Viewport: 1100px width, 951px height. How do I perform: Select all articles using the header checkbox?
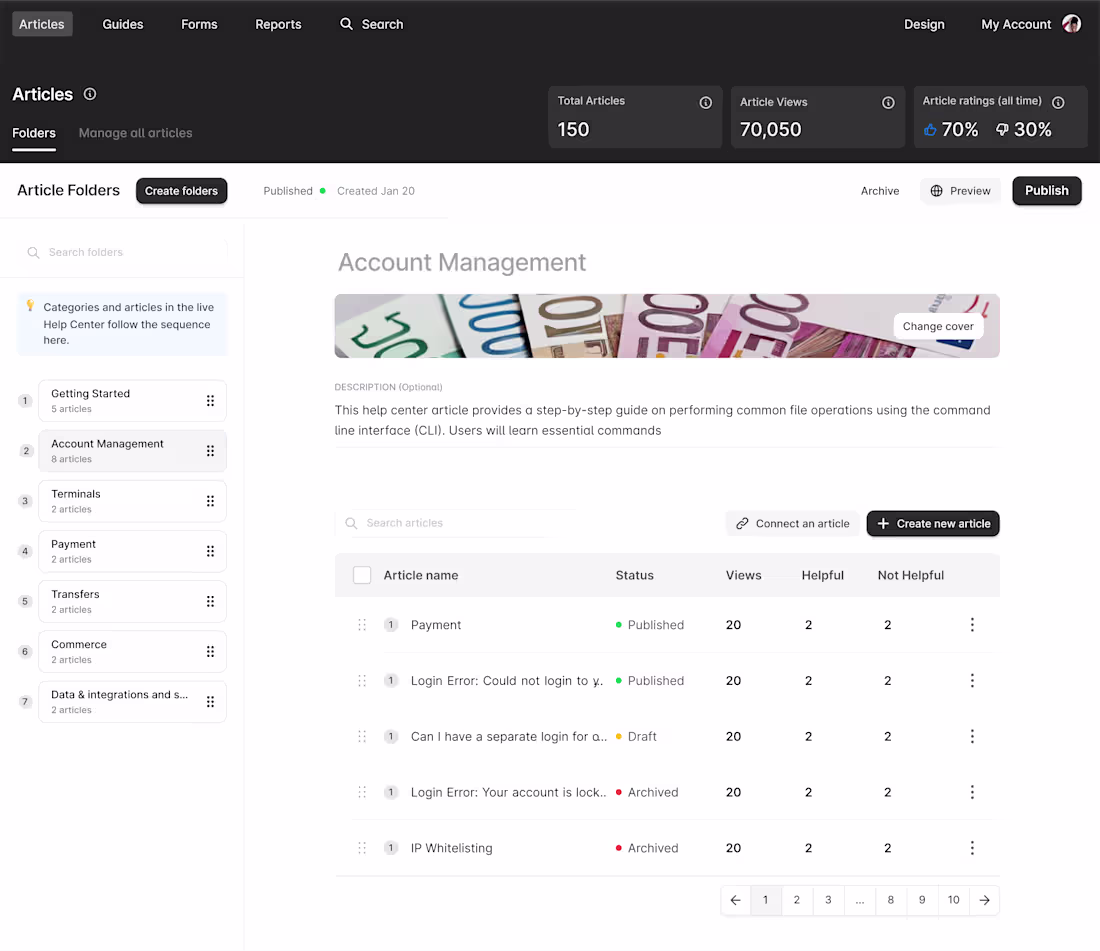coord(364,574)
